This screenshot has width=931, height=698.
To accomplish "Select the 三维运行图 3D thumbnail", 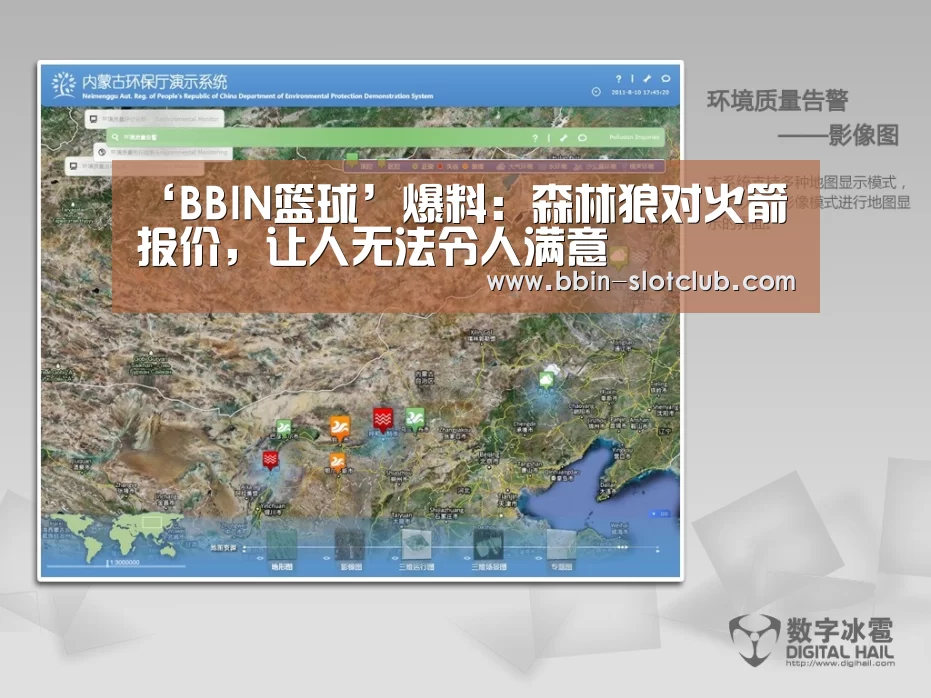I will [x=417, y=544].
